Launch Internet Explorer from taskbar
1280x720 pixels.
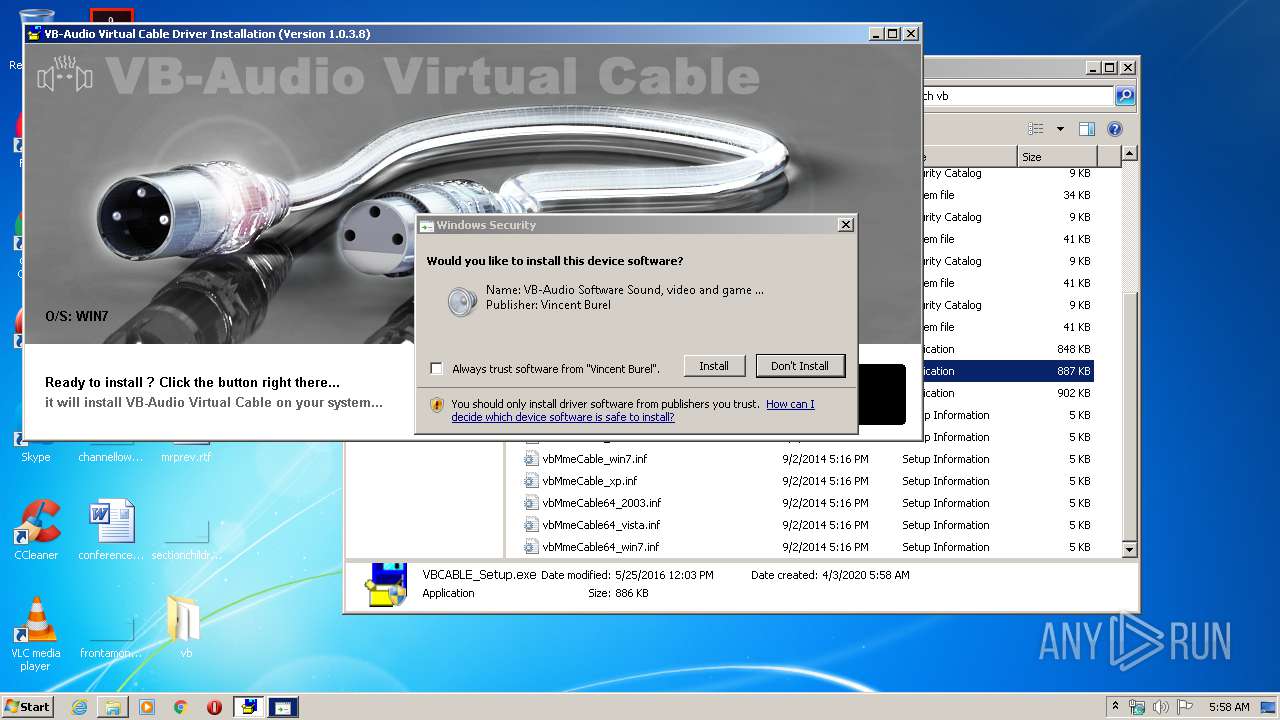(x=79, y=707)
